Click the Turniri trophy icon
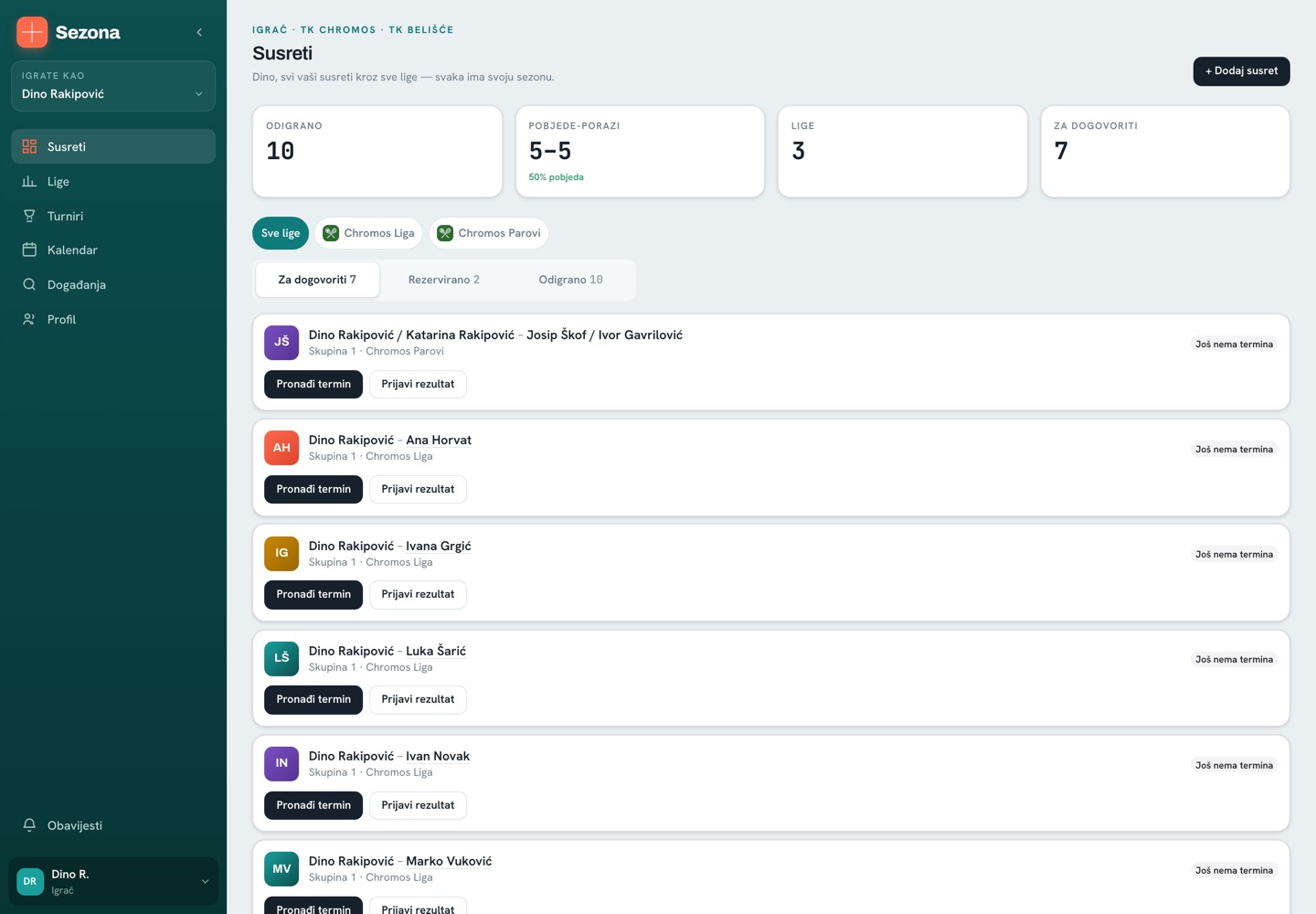 pos(29,216)
